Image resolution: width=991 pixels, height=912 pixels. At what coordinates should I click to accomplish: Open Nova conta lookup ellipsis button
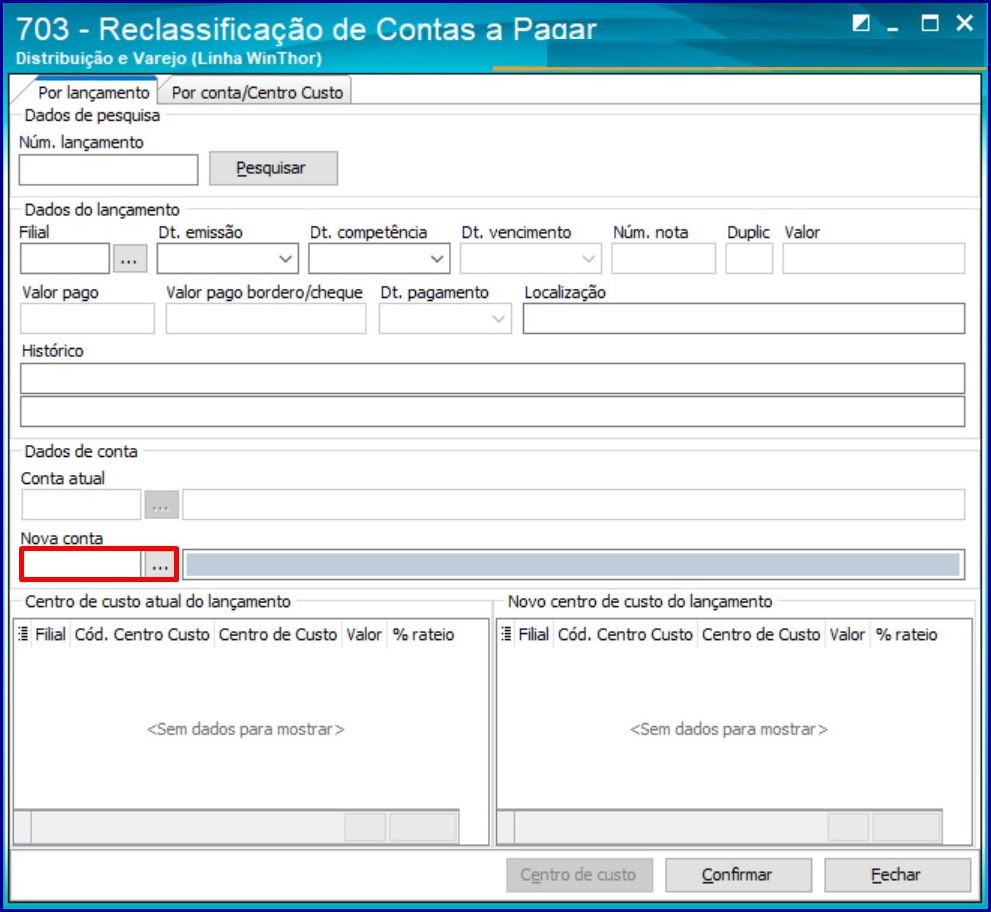(160, 564)
